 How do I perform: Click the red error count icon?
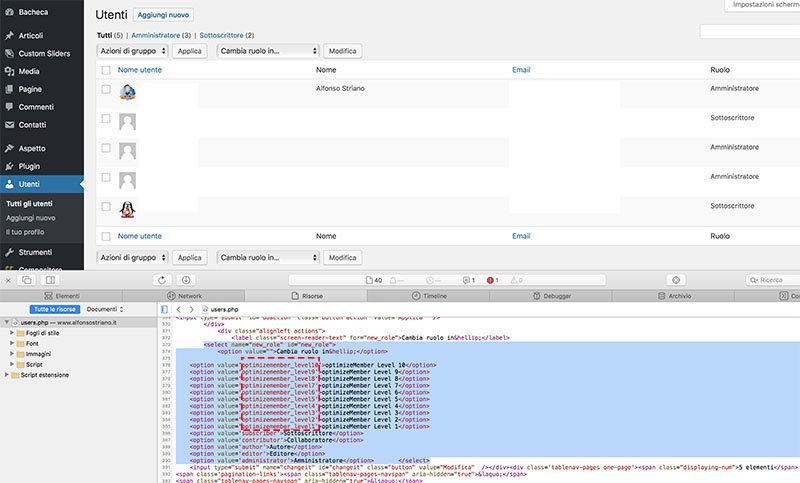[x=490, y=280]
